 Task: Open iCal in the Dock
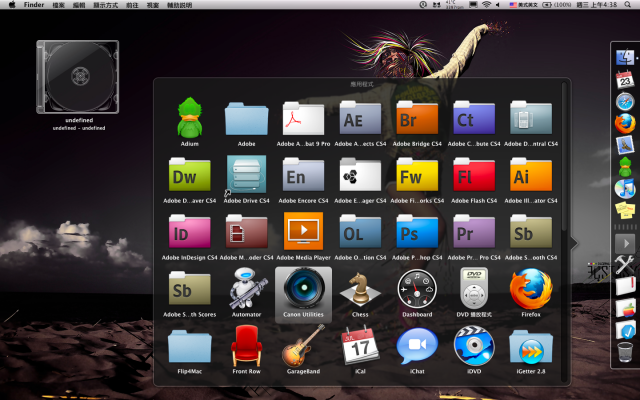click(625, 79)
